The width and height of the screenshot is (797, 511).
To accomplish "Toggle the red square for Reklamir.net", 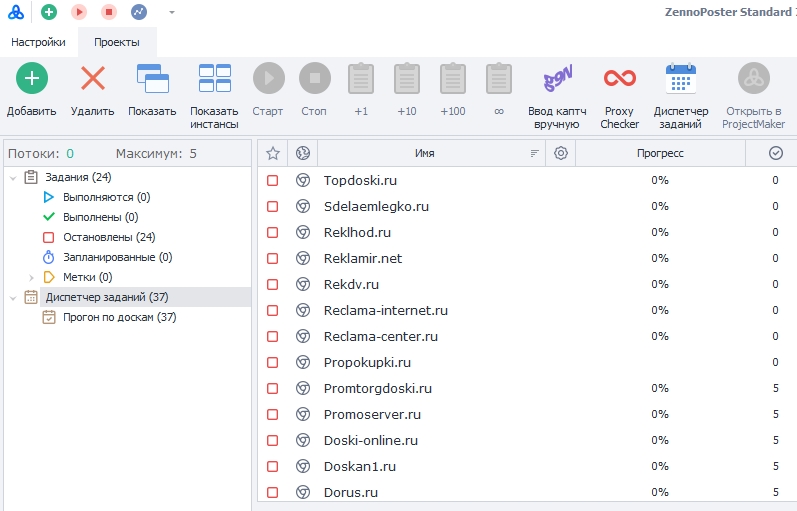I will [273, 258].
